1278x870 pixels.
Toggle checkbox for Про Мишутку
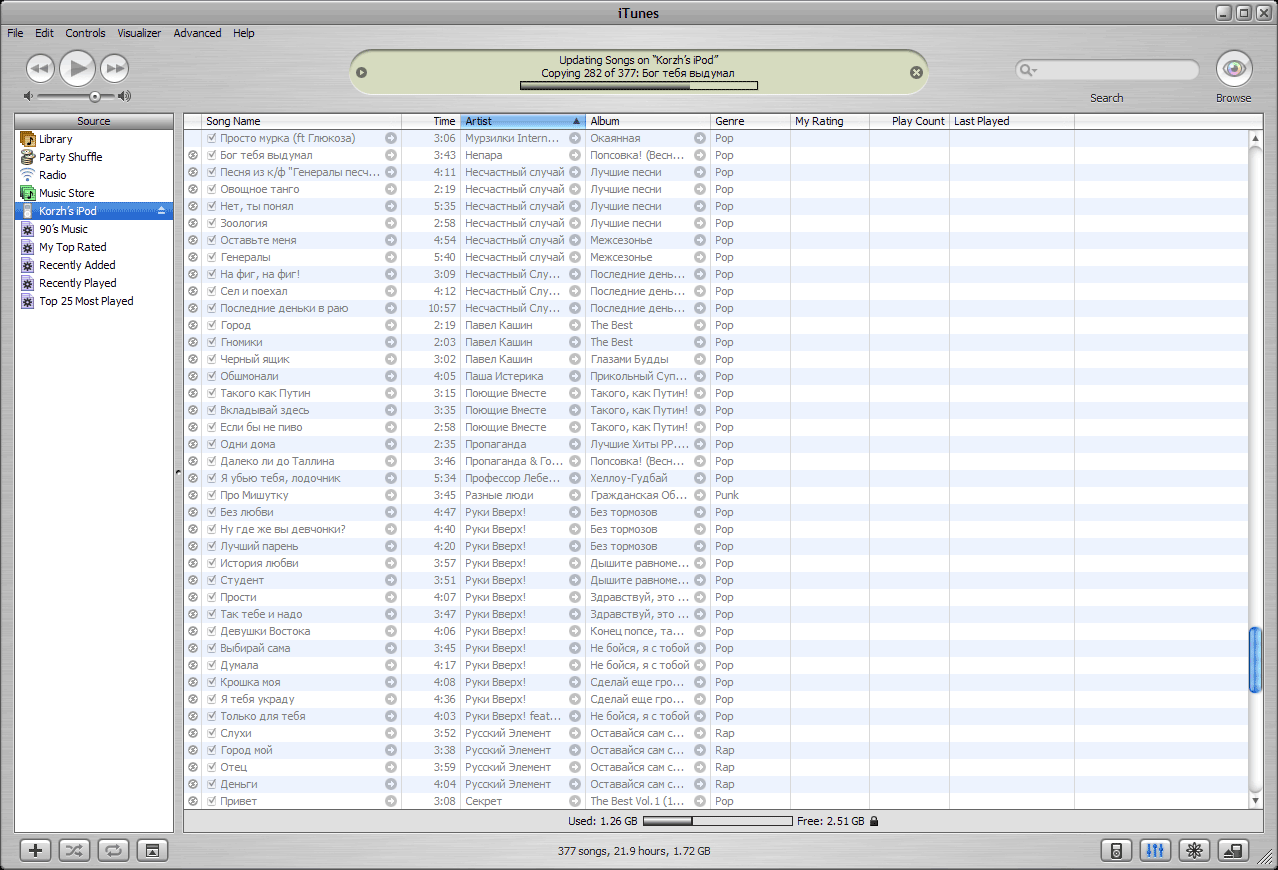[x=212, y=495]
